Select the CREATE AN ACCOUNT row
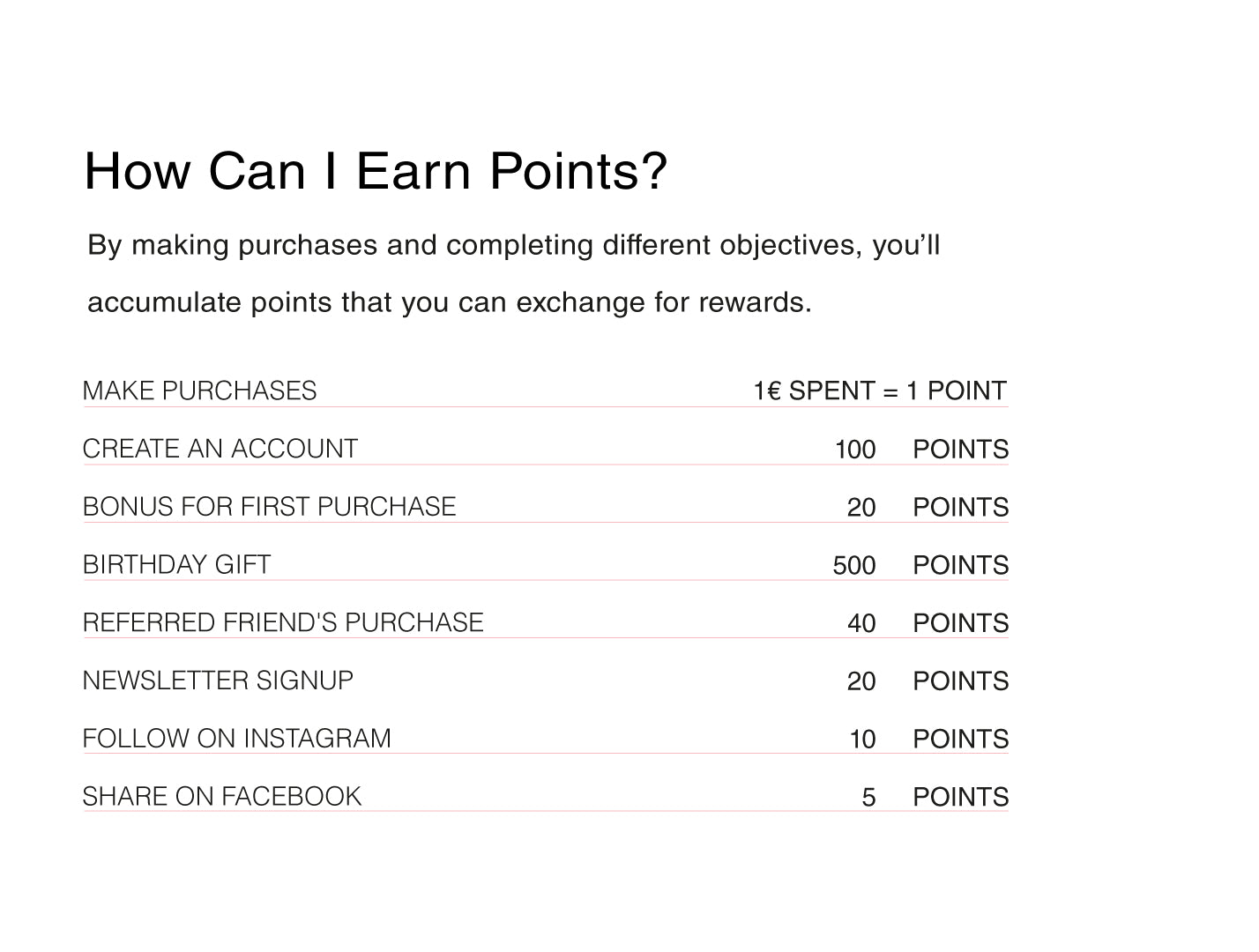The width and height of the screenshot is (1259, 952). pos(546,449)
